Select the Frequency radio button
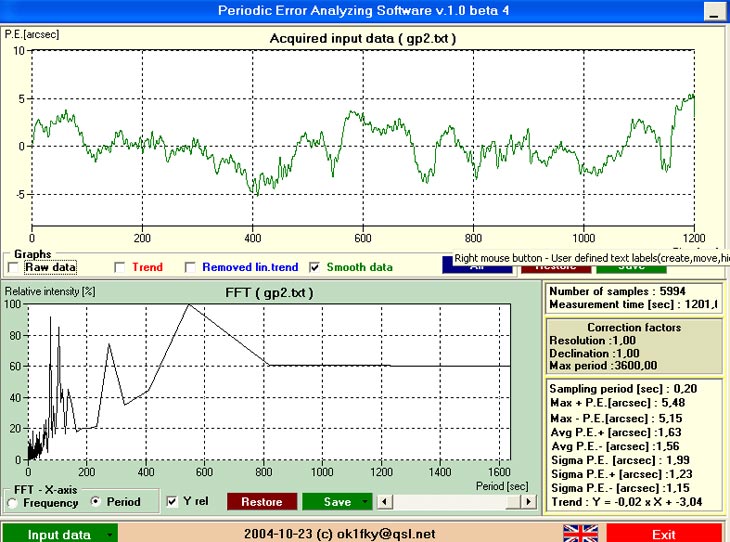The image size is (730, 542). (13, 503)
